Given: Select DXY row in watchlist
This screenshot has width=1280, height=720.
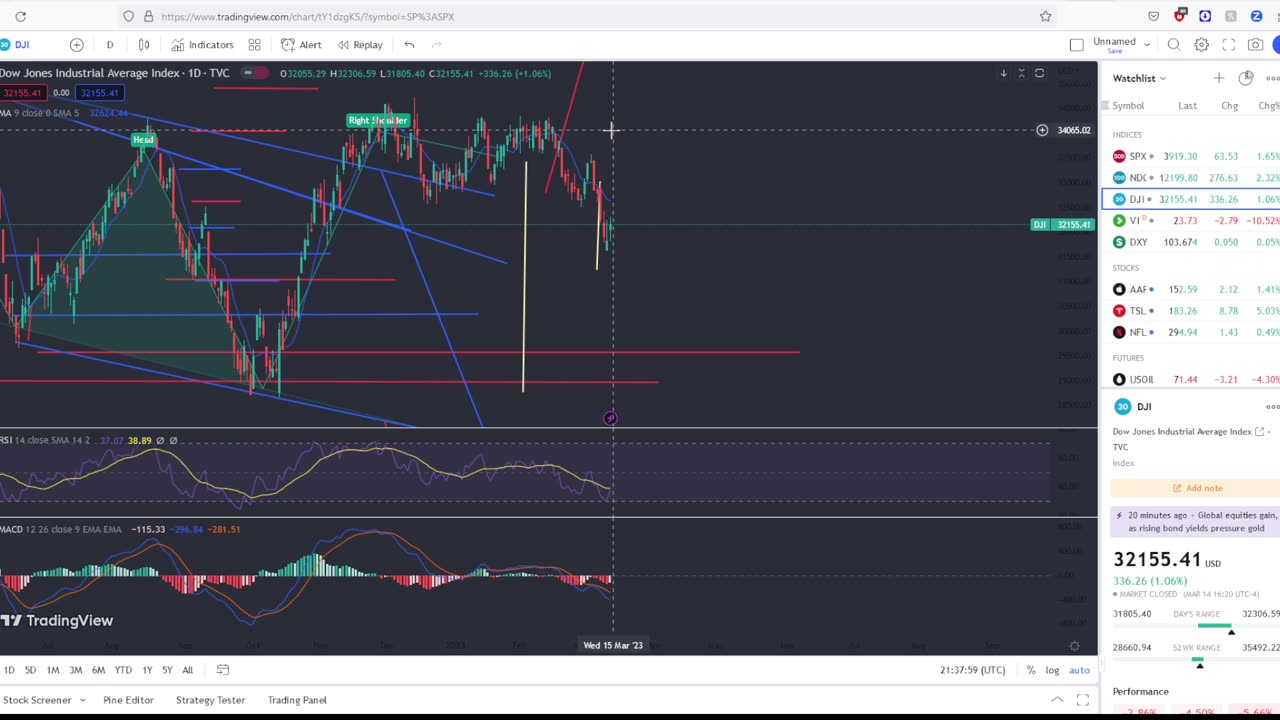Looking at the screenshot, I should point(1192,242).
